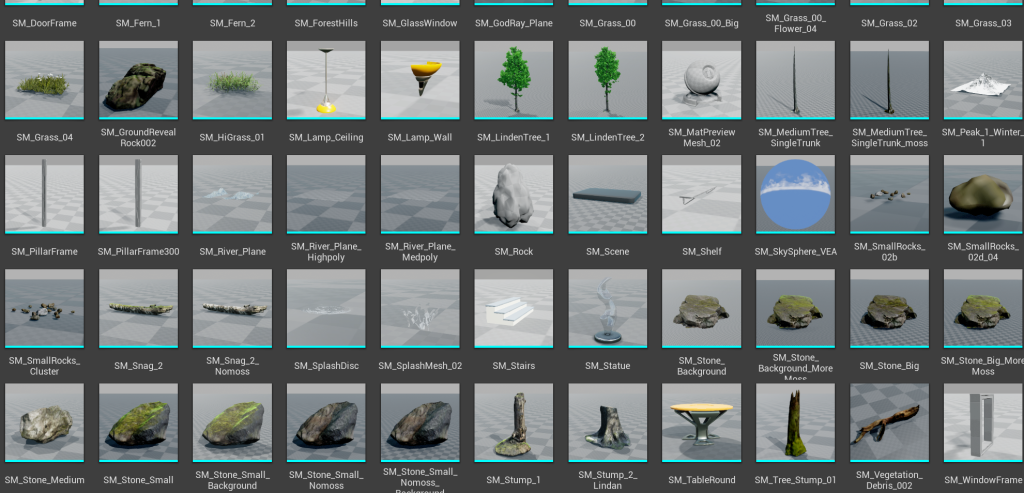Select the SM_Statue mesh thumbnail
1024x493 pixels.
pos(608,308)
